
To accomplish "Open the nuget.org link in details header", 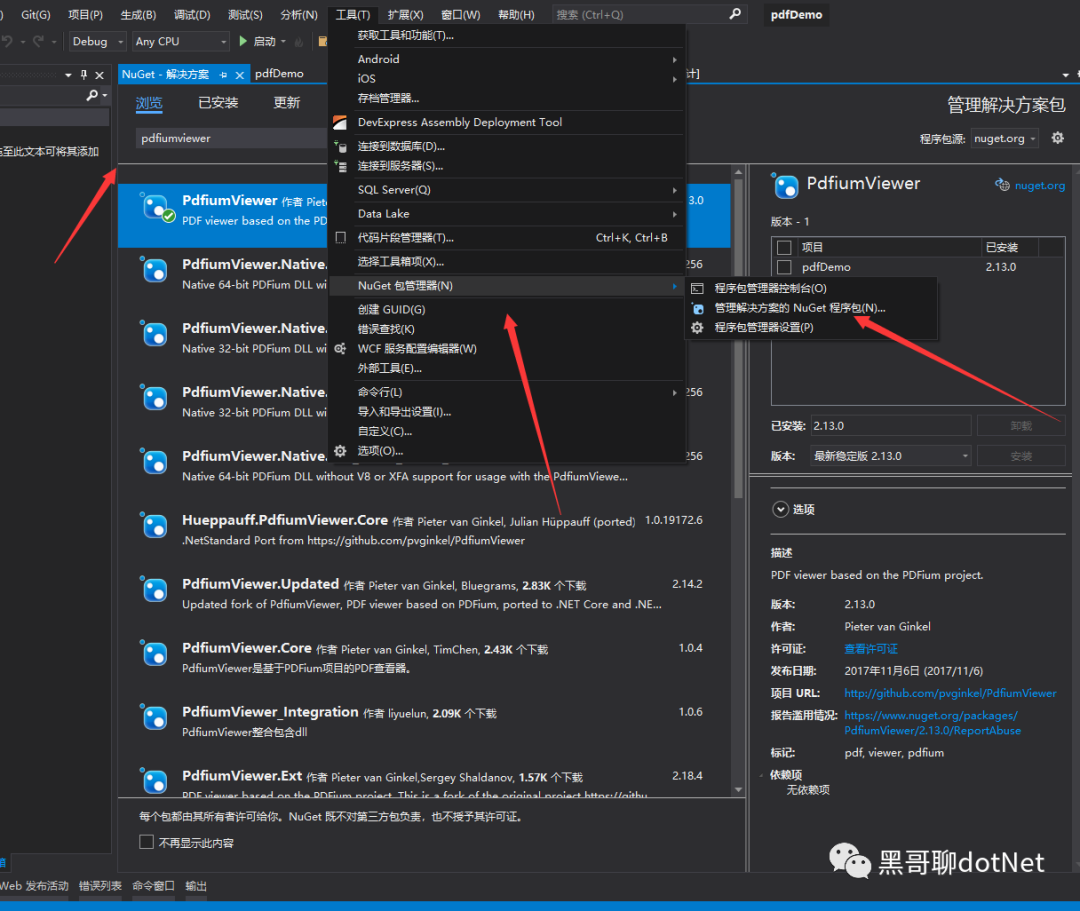I will click(x=1039, y=185).
